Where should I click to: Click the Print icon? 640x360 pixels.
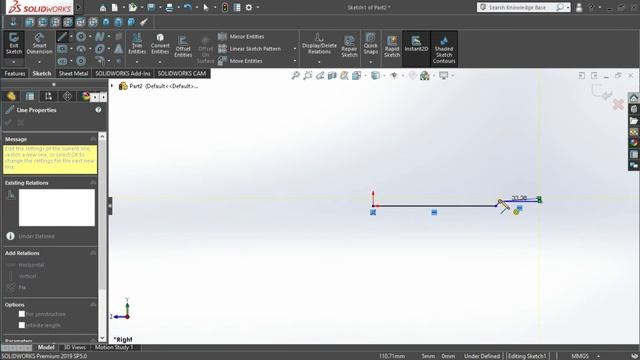pos(169,7)
